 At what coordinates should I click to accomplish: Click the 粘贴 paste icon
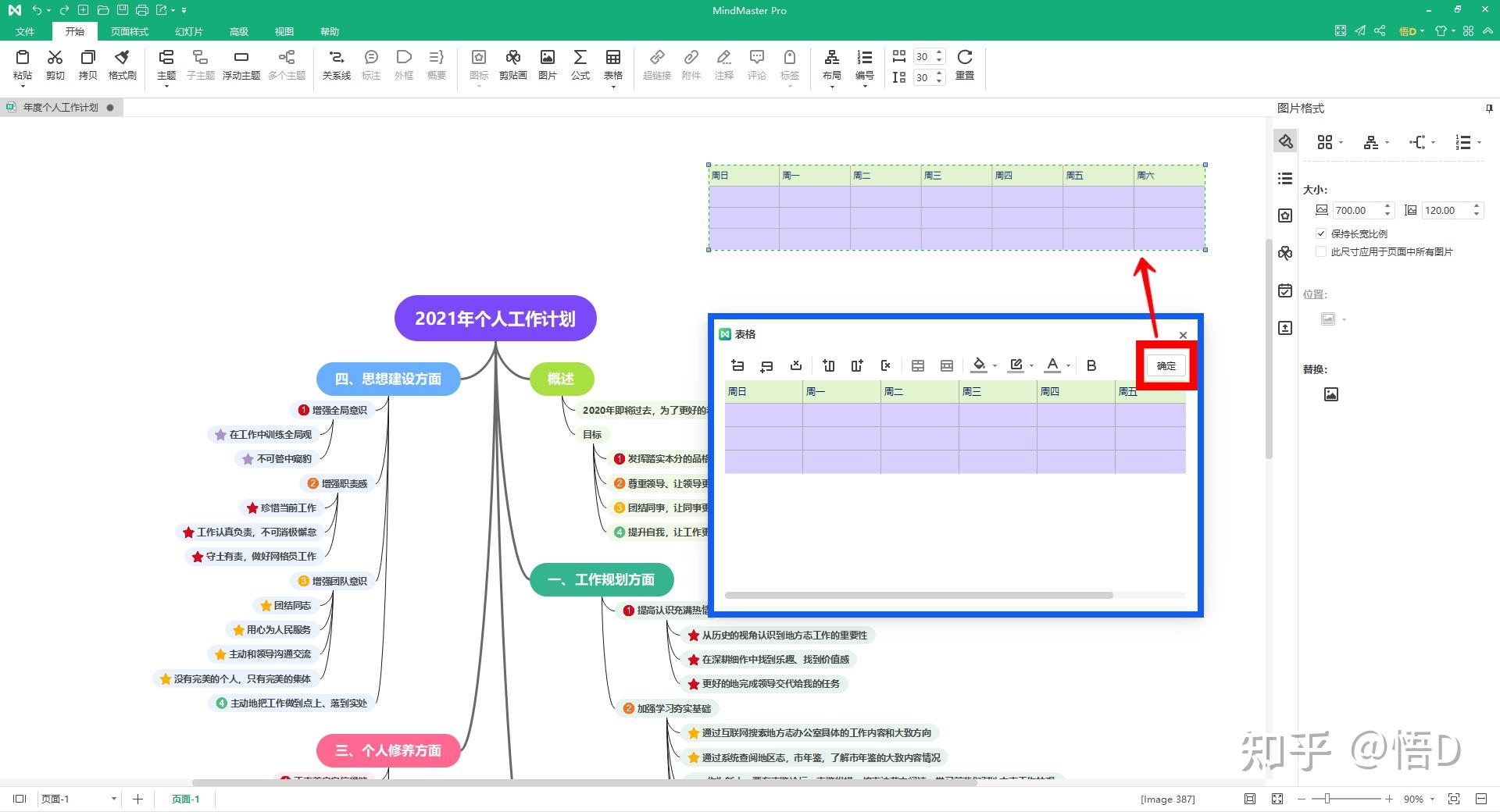click(x=23, y=57)
